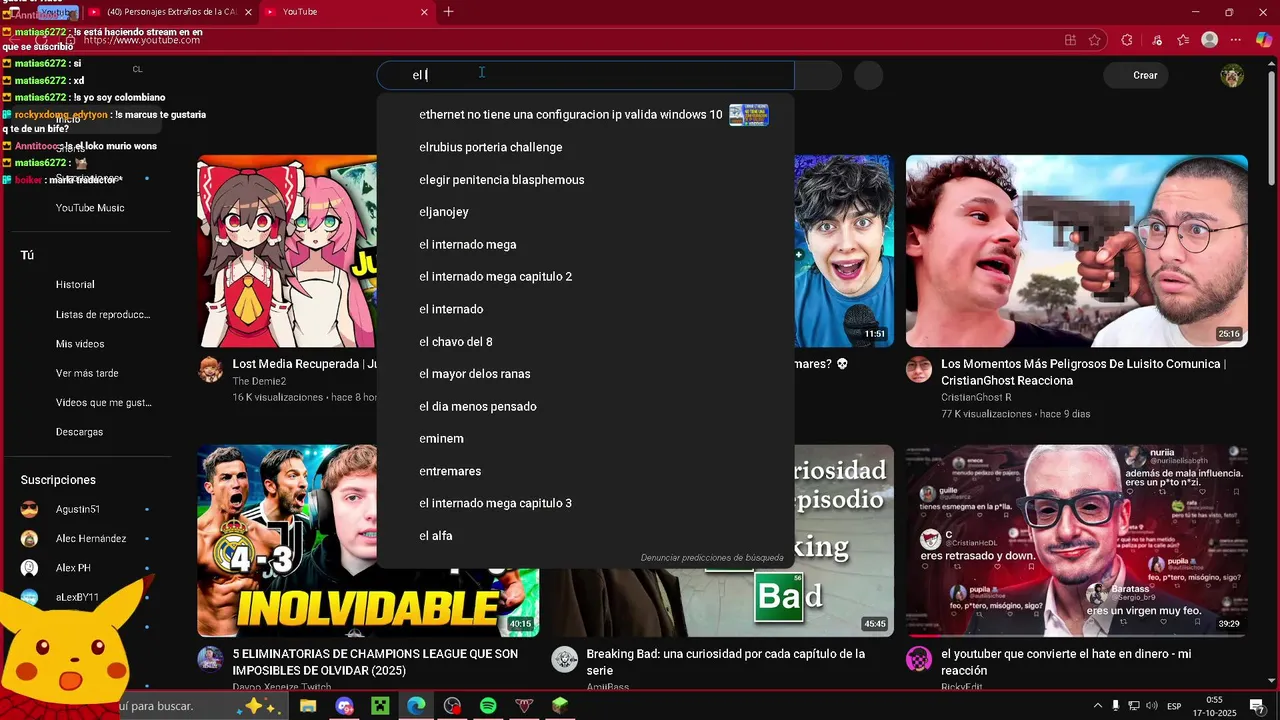The image size is (1280, 720).
Task: Click ESP keyboard language indicator
Action: point(1175,706)
